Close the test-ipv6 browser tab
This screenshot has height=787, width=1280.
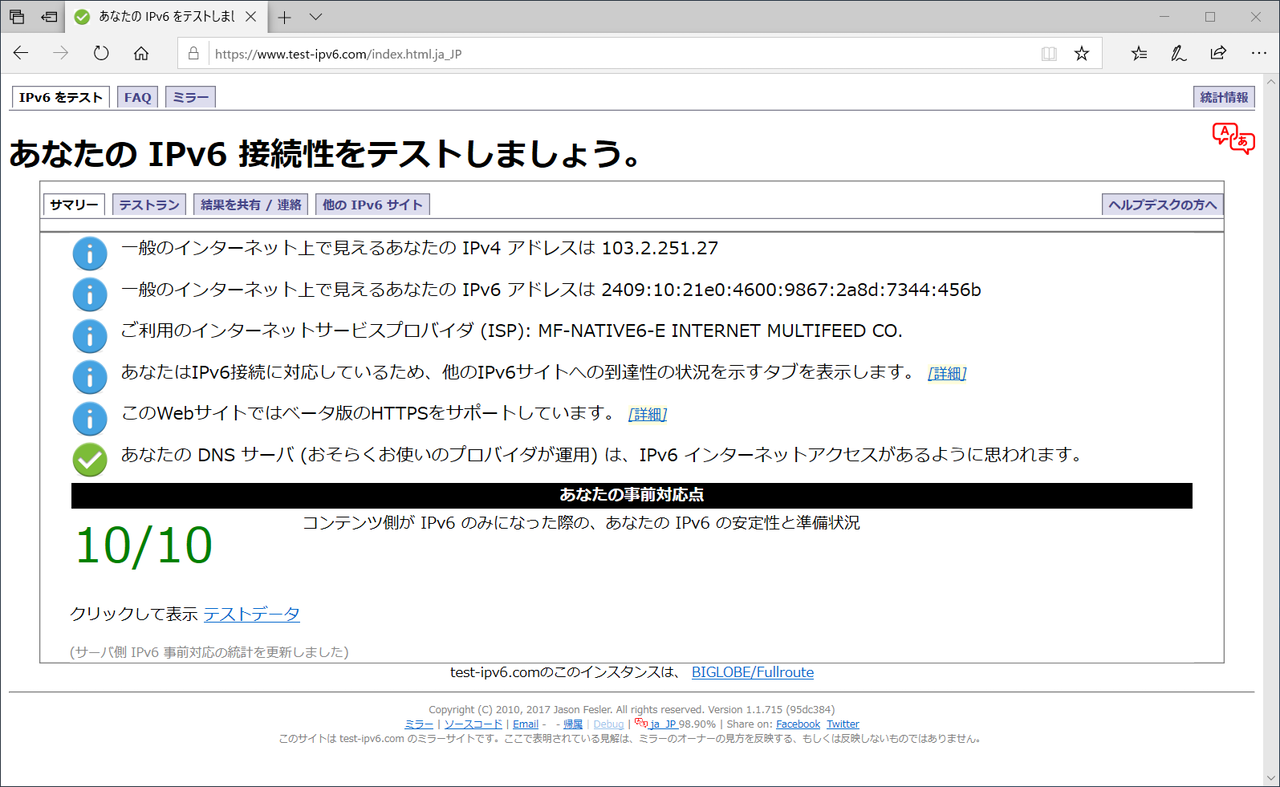pyautogui.click(x=251, y=17)
